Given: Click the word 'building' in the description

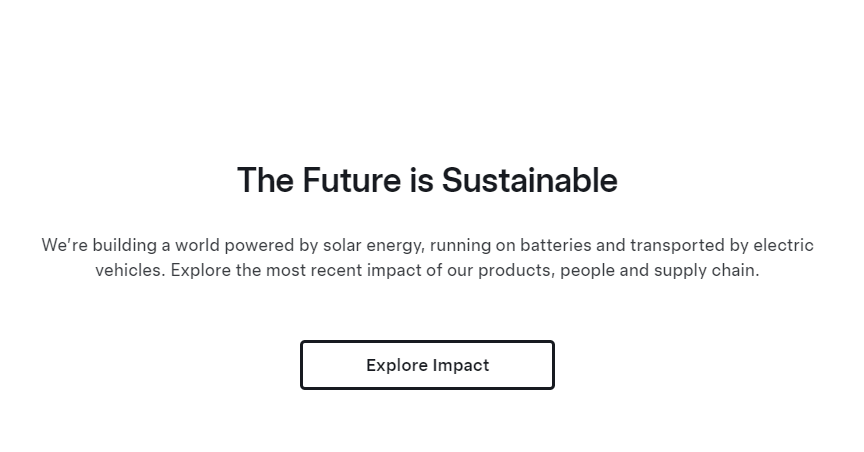Looking at the screenshot, I should (125, 245).
